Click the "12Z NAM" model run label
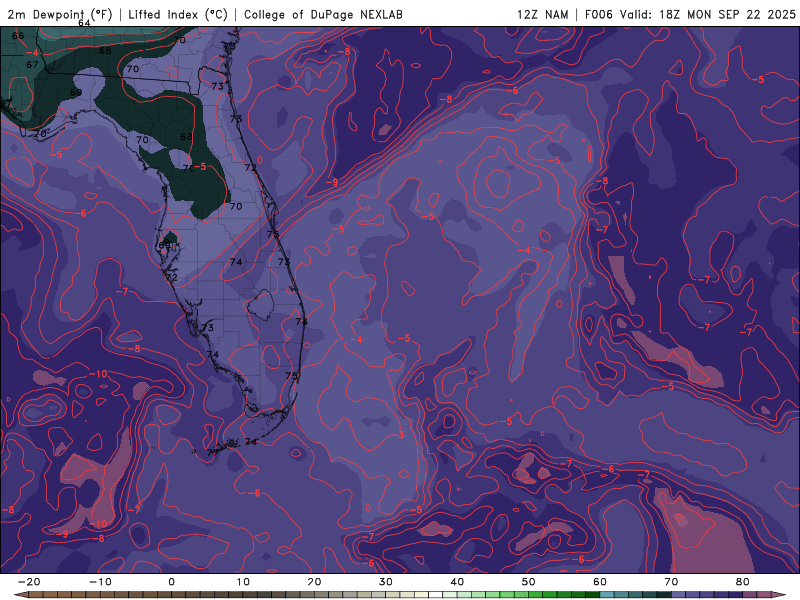 pyautogui.click(x=542, y=14)
